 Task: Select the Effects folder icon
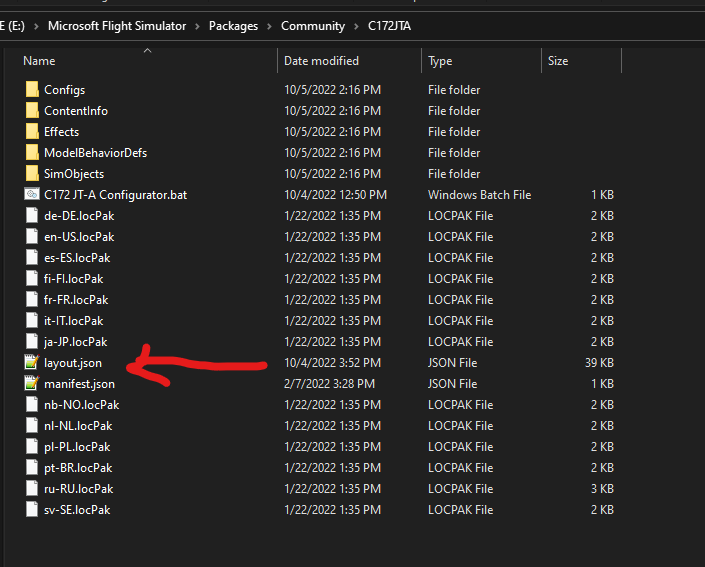[32, 132]
